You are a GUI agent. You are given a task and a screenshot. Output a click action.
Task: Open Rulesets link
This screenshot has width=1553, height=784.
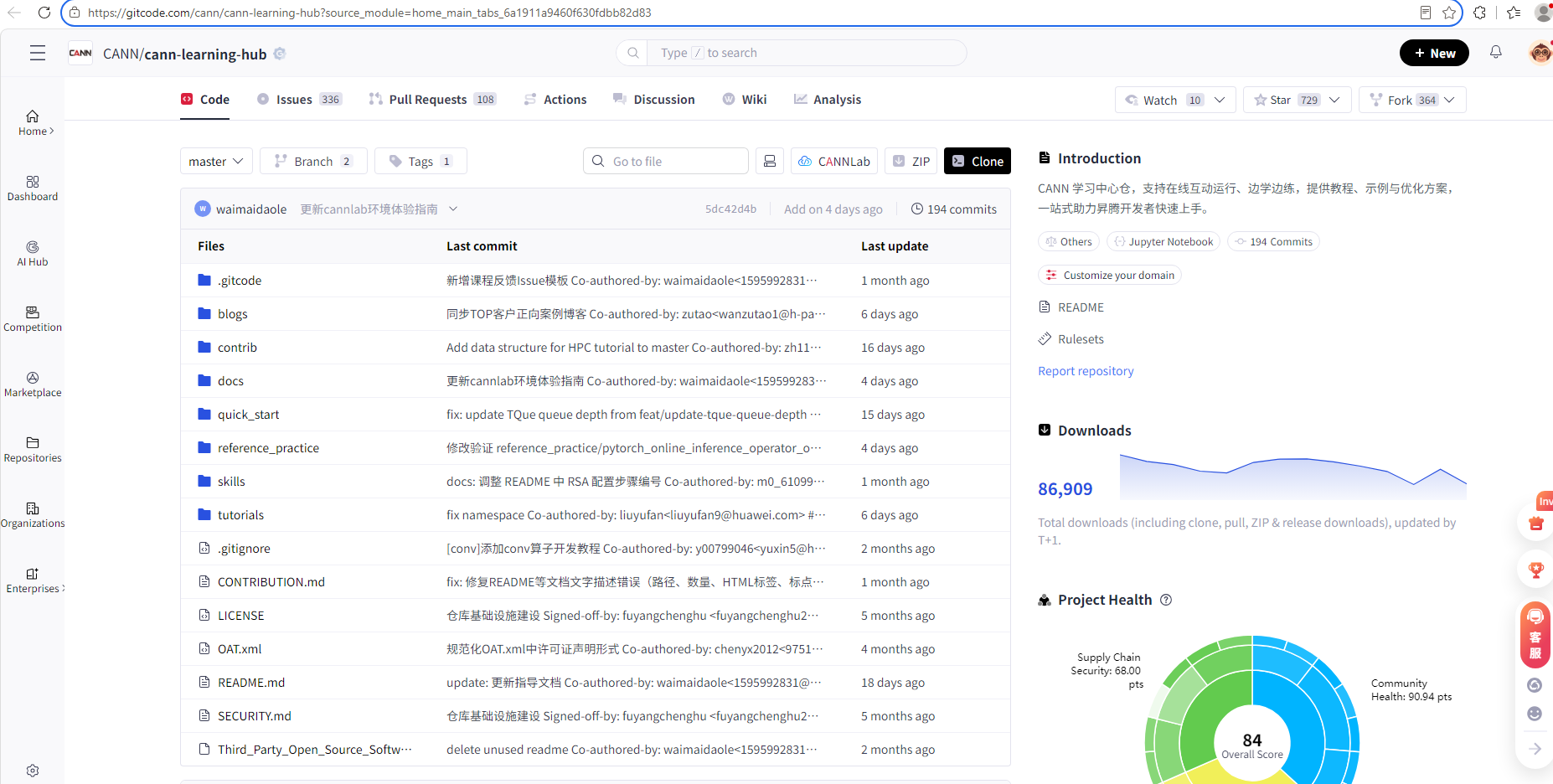point(1071,339)
